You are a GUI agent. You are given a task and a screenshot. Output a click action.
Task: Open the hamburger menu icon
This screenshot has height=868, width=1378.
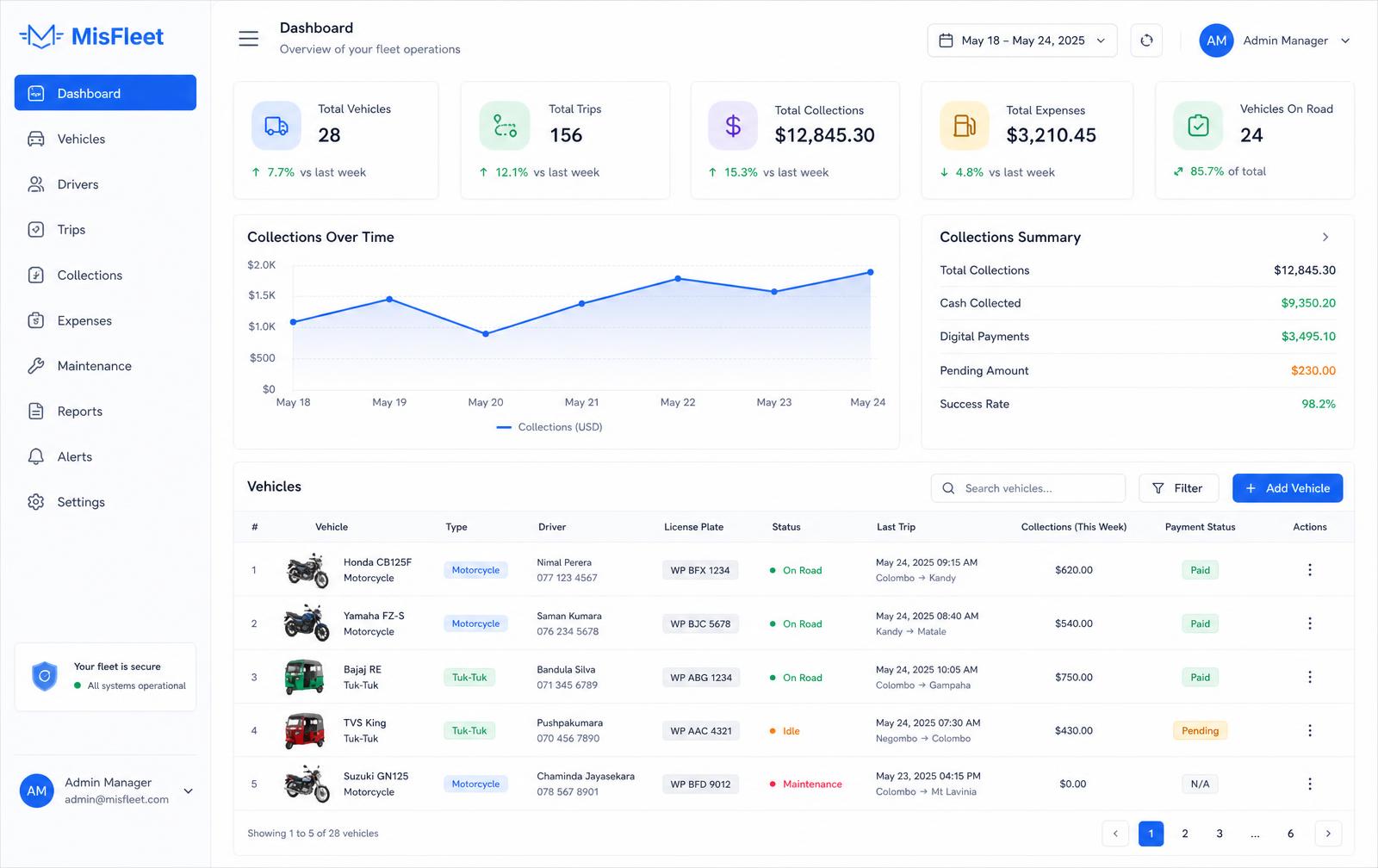click(x=248, y=39)
